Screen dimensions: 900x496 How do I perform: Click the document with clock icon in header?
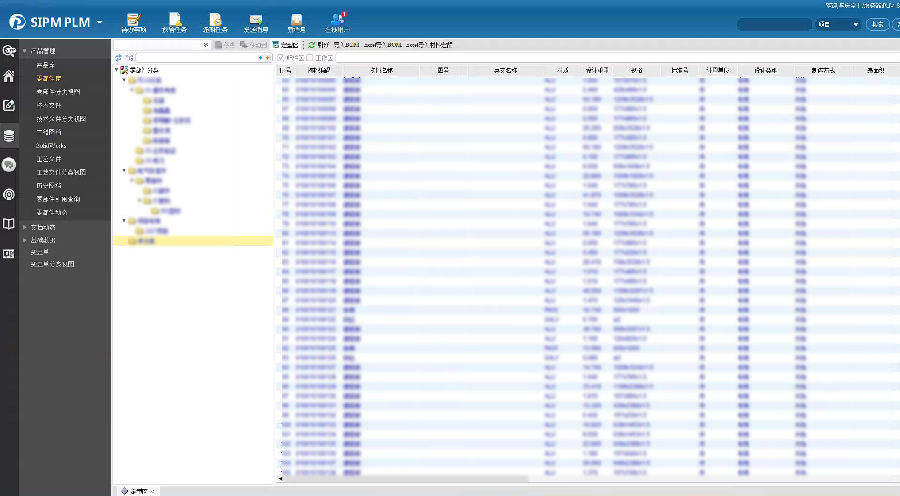[x=216, y=20]
